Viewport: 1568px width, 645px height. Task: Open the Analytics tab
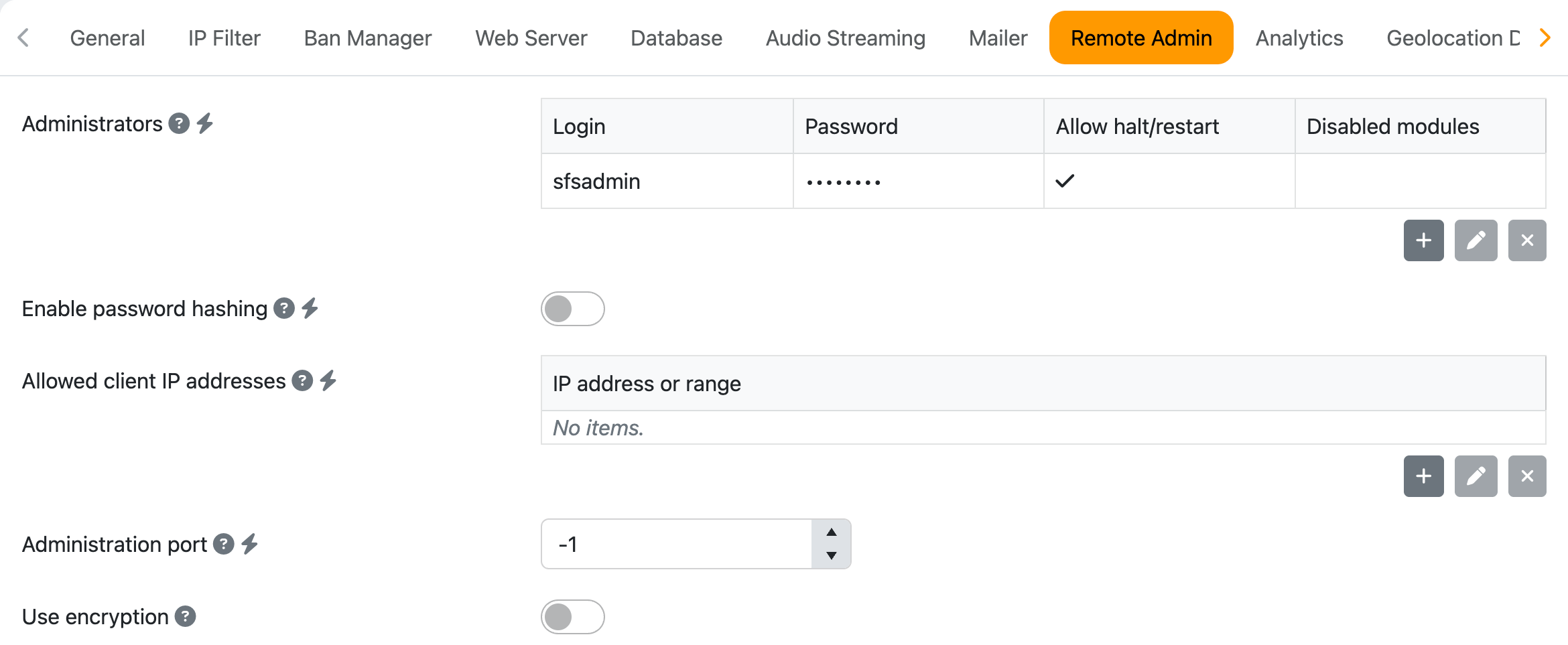click(1299, 38)
